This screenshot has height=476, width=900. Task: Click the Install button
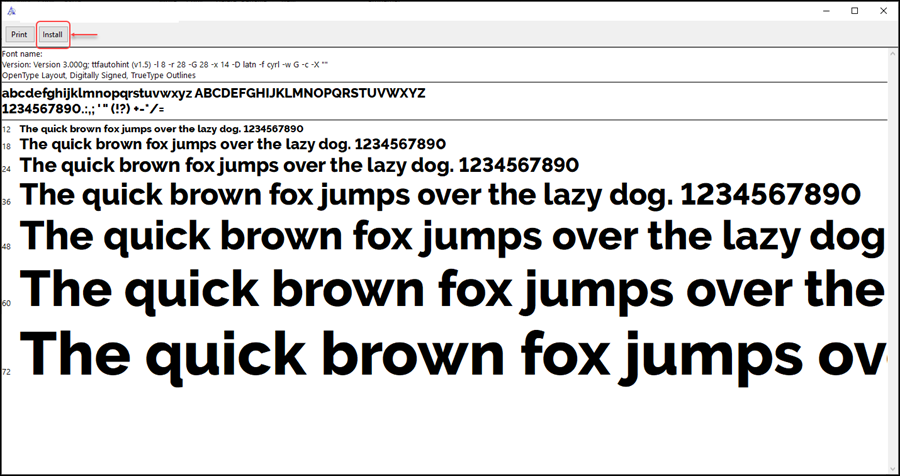[52, 34]
